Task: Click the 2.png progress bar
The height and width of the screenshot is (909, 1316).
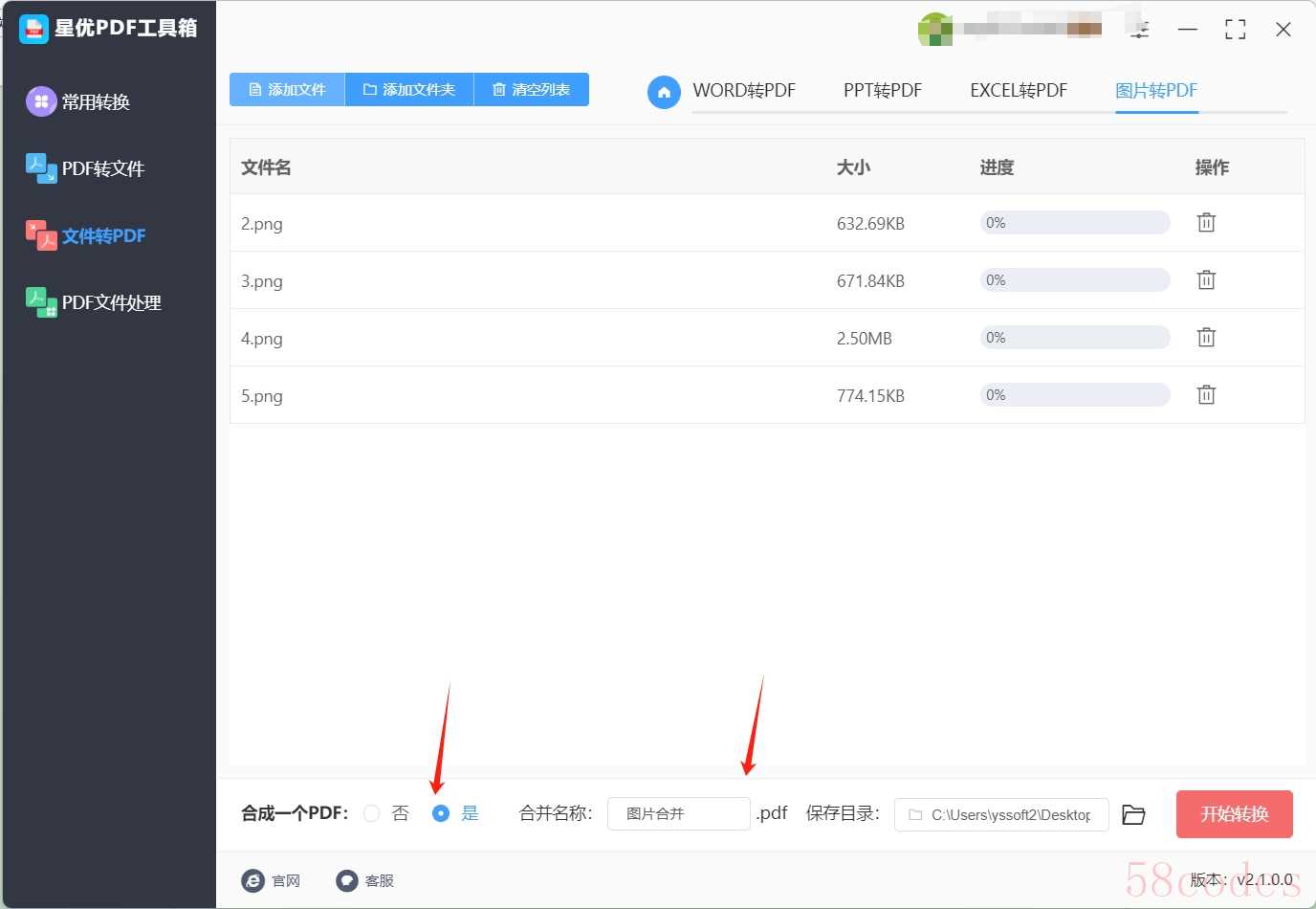Action: [1075, 223]
